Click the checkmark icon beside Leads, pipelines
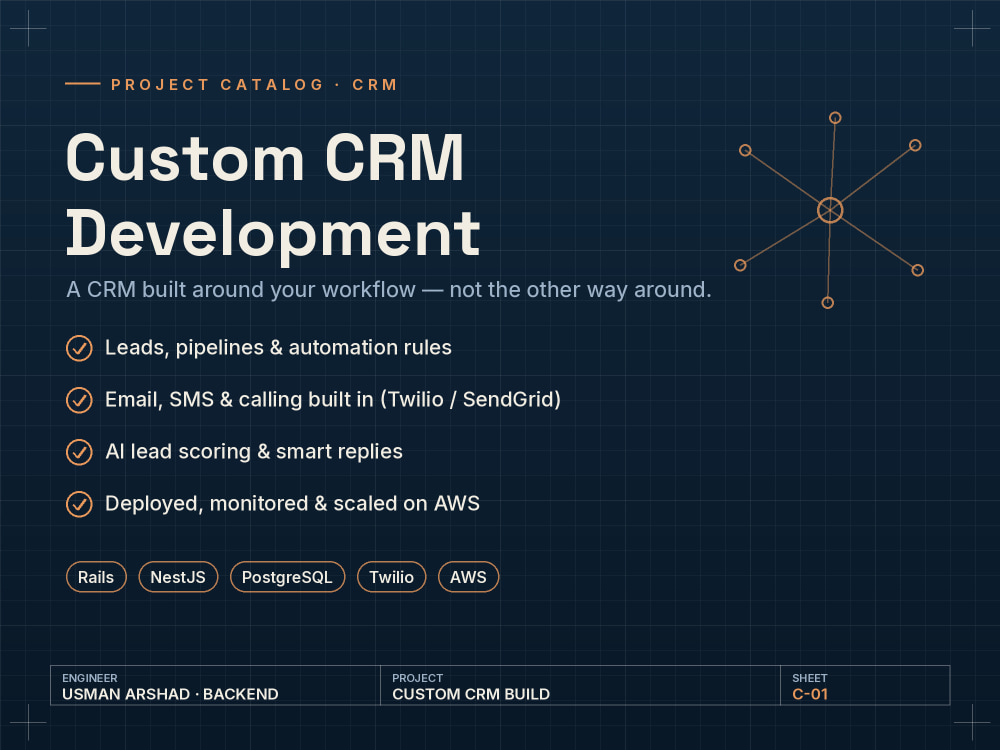The height and width of the screenshot is (750, 1000). coord(79,348)
